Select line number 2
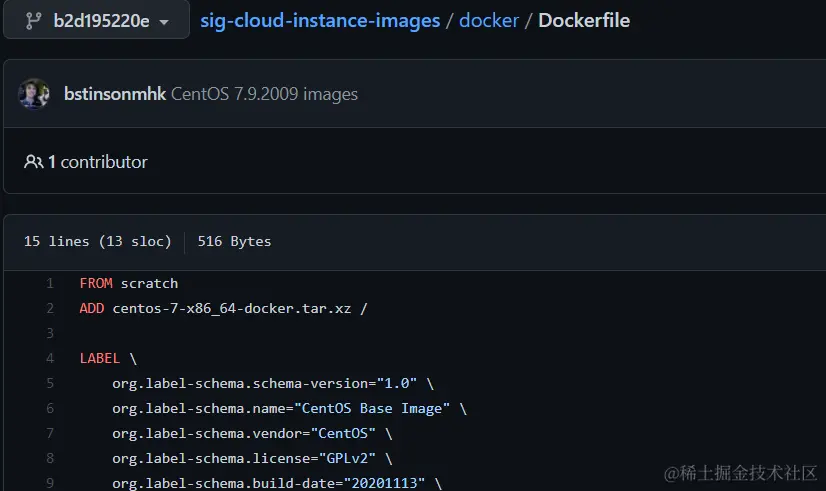826x491 pixels. (50, 308)
